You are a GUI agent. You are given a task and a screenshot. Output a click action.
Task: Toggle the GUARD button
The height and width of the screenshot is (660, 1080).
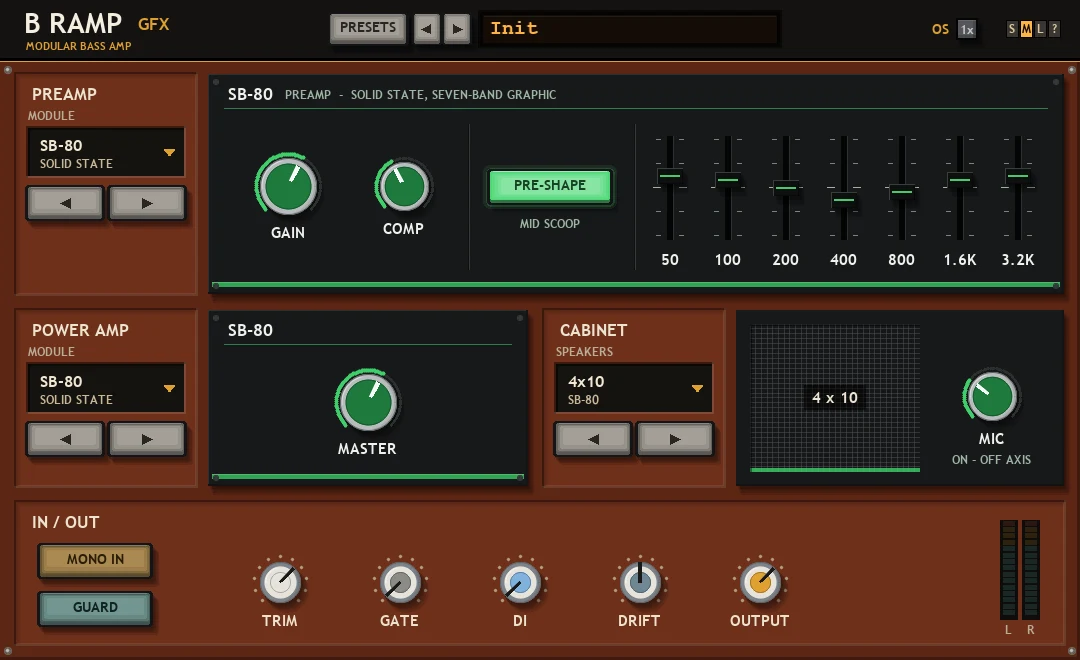tap(95, 608)
